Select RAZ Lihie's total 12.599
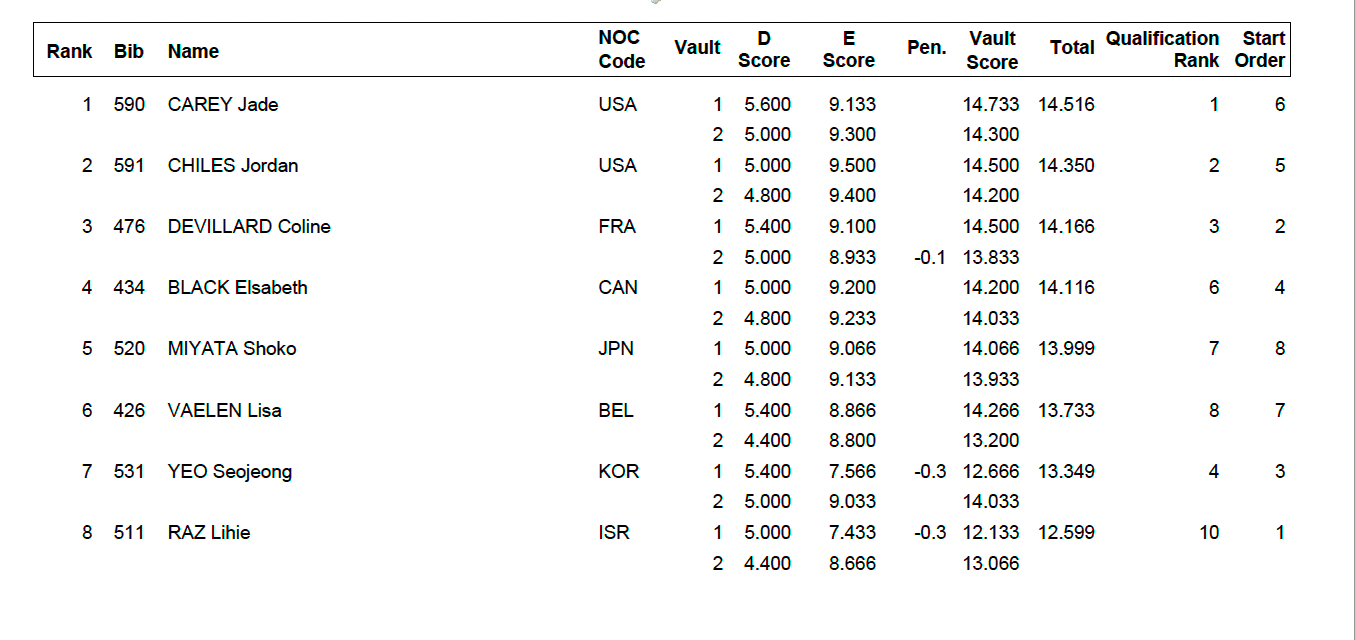Screen dimensions: 1356x640 click(x=1066, y=532)
